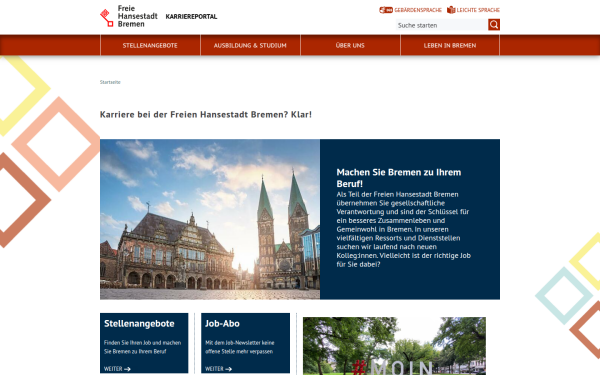The width and height of the screenshot is (600, 375).
Task: Click the Karriereportal header title
Action: pos(191,16)
